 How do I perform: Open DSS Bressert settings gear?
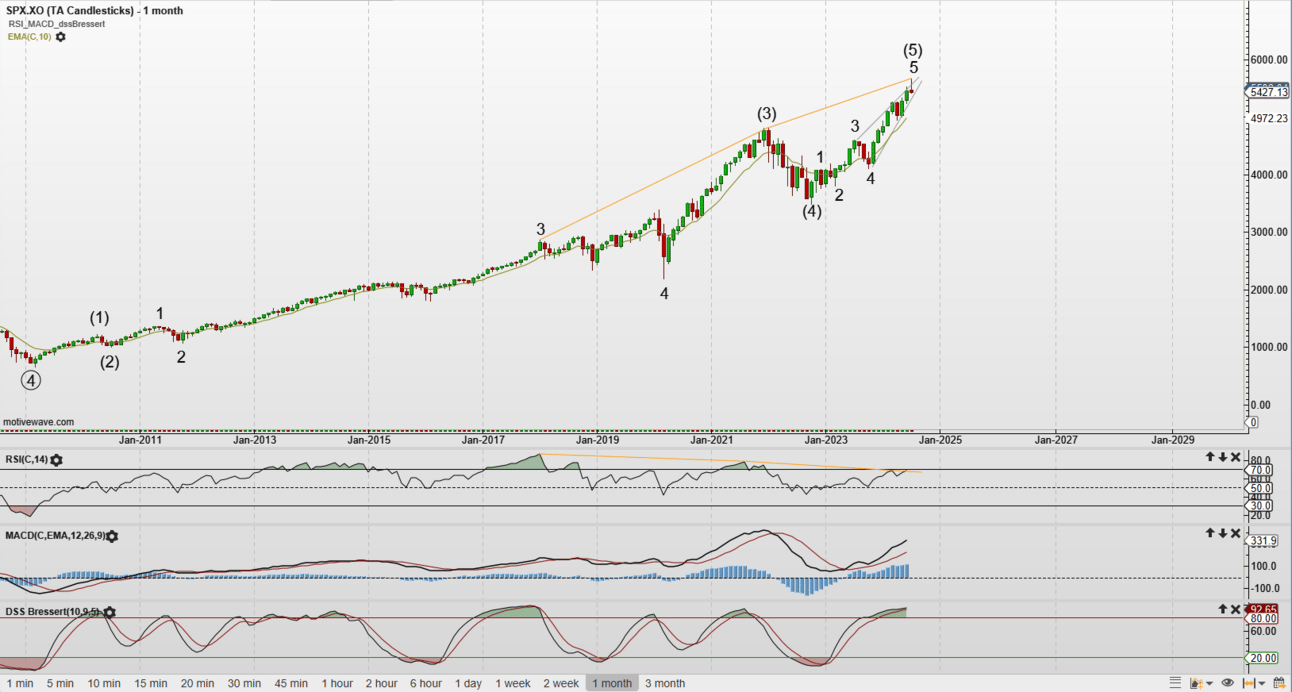point(109,612)
